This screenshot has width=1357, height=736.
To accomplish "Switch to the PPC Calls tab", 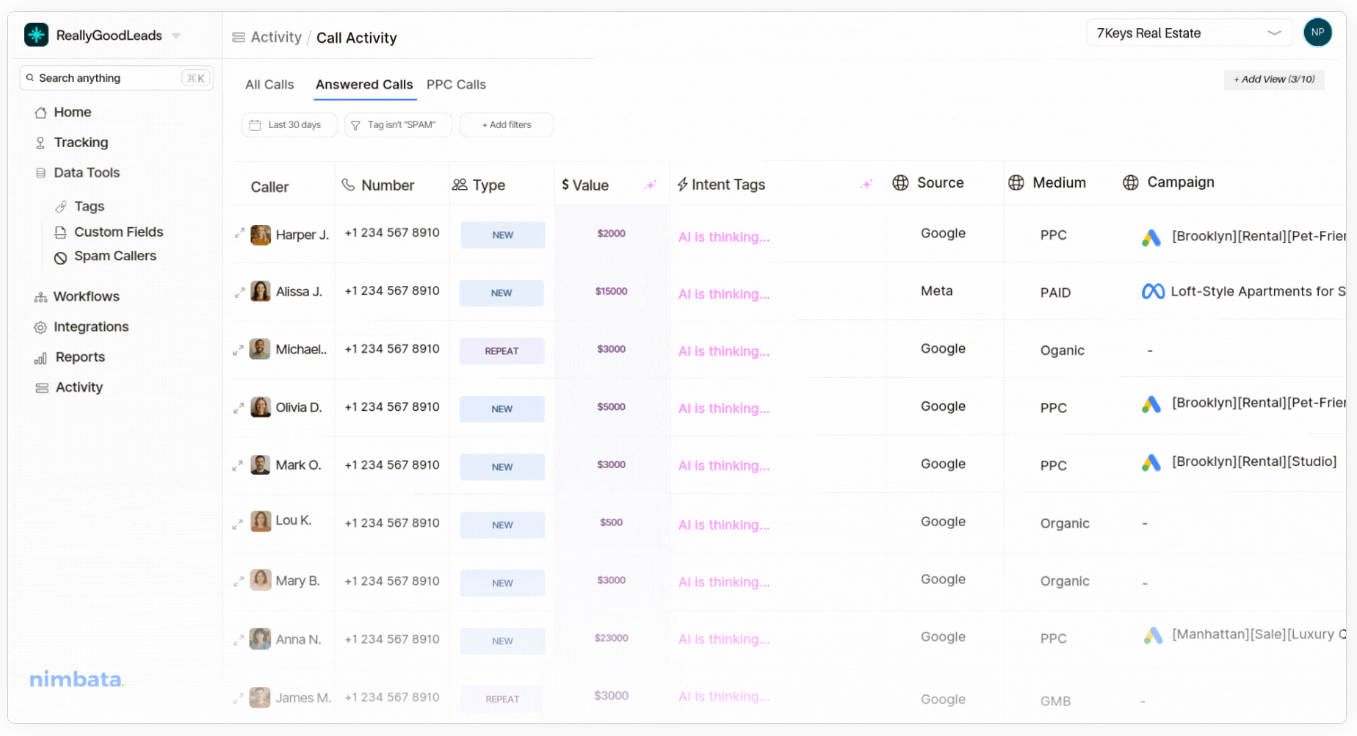I will coord(456,85).
